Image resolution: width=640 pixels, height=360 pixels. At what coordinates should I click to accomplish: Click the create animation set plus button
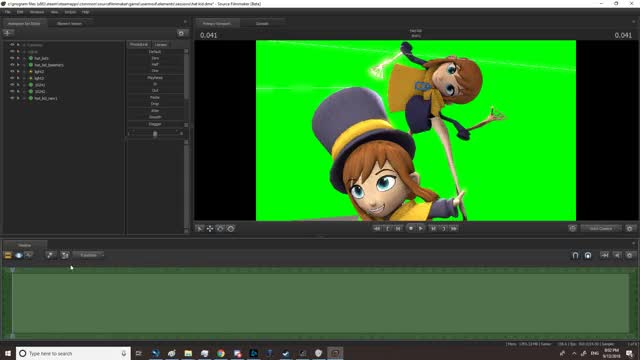click(8, 33)
